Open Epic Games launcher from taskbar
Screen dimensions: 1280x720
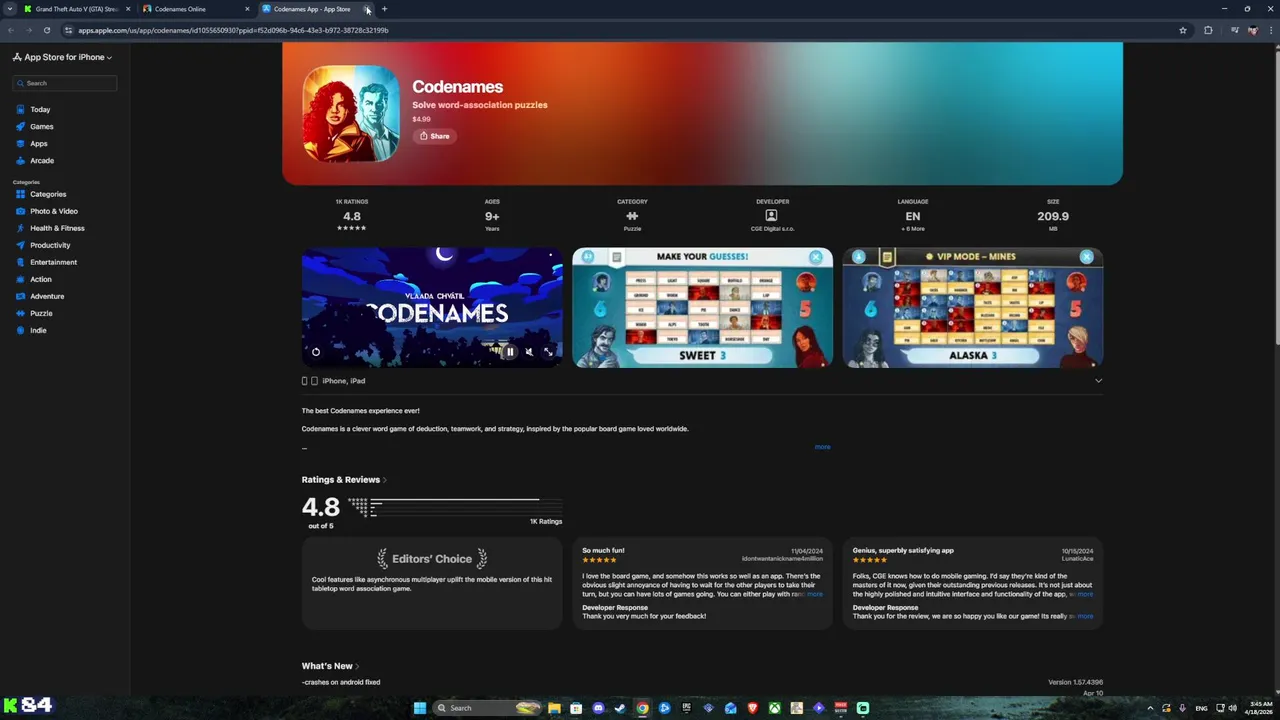[x=686, y=708]
